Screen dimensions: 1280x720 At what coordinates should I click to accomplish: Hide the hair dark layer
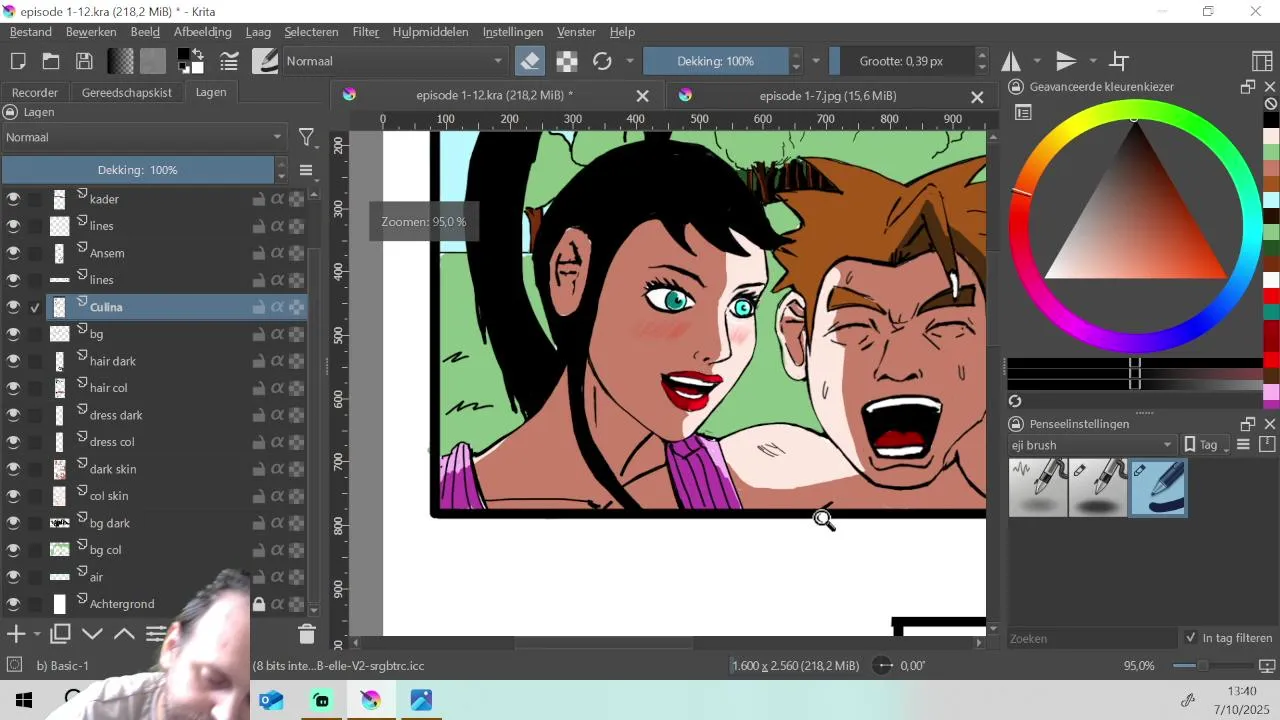pos(13,361)
